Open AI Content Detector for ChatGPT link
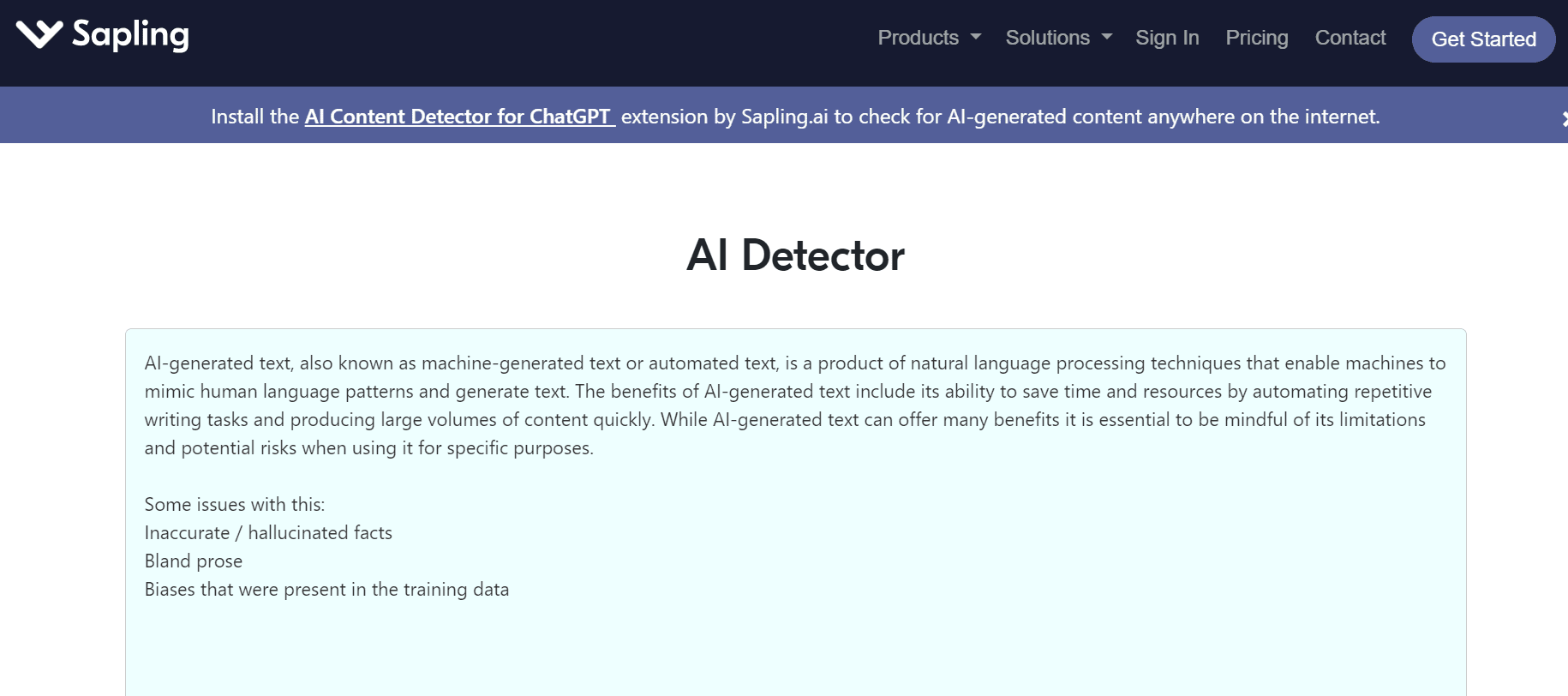 (459, 117)
